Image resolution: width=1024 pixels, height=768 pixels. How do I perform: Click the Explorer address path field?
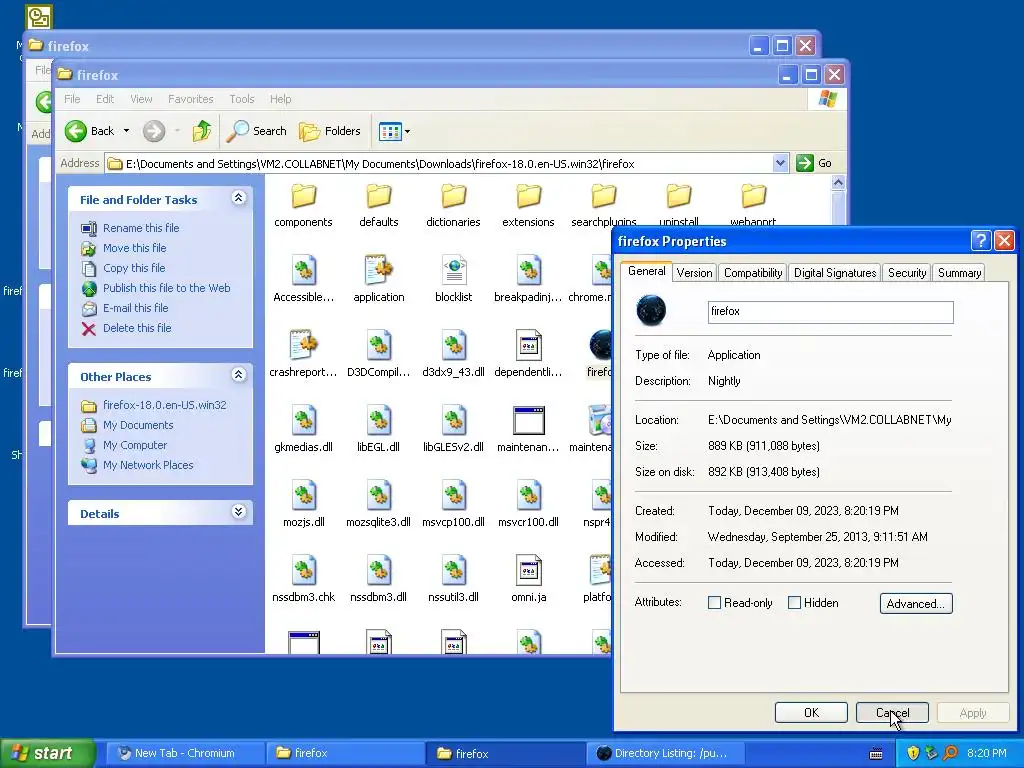(x=438, y=163)
